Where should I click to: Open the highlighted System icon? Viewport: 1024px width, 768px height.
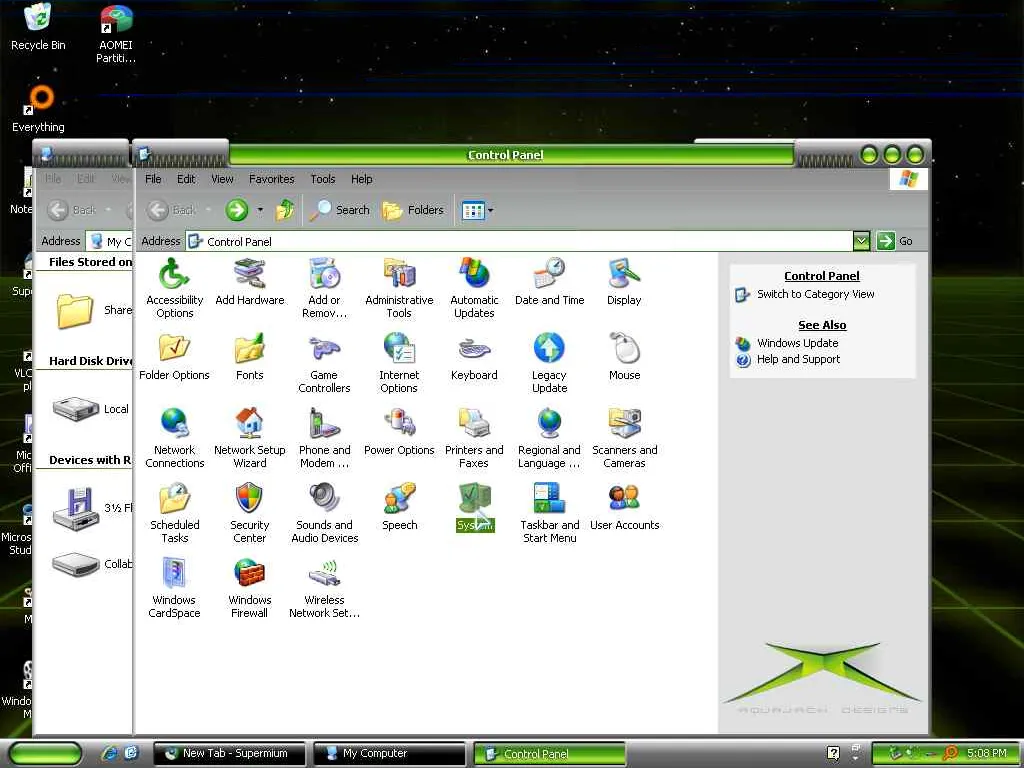(475, 507)
